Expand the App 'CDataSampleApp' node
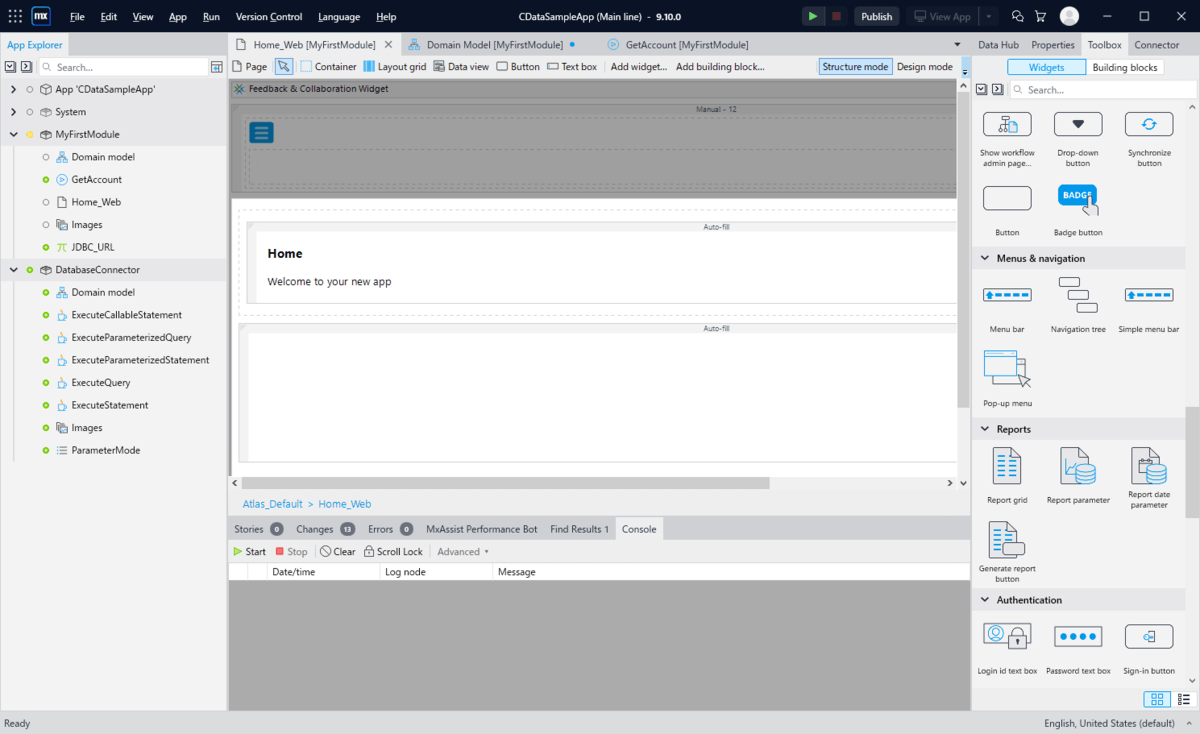The height and width of the screenshot is (734, 1200). tap(14, 89)
